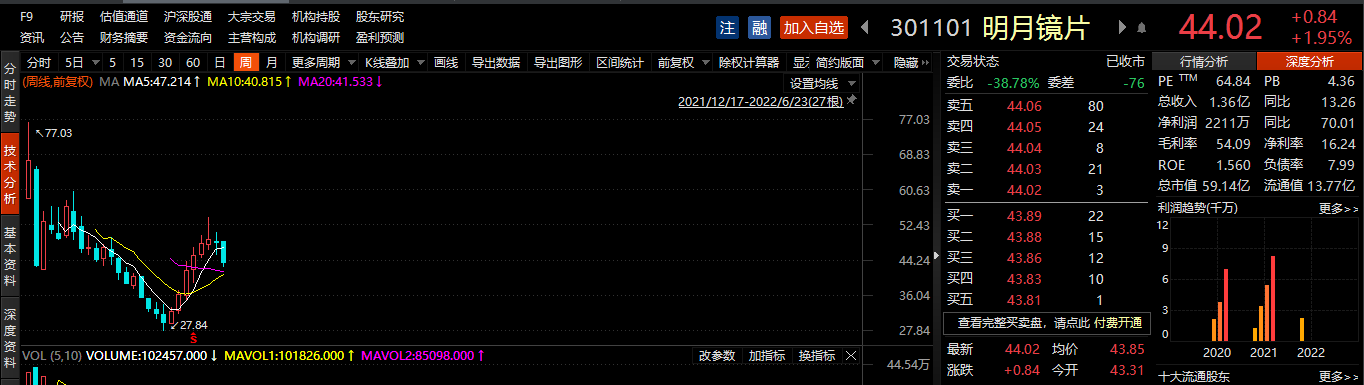Select the 月 monthly period
The height and width of the screenshot is (385, 1364).
(272, 62)
